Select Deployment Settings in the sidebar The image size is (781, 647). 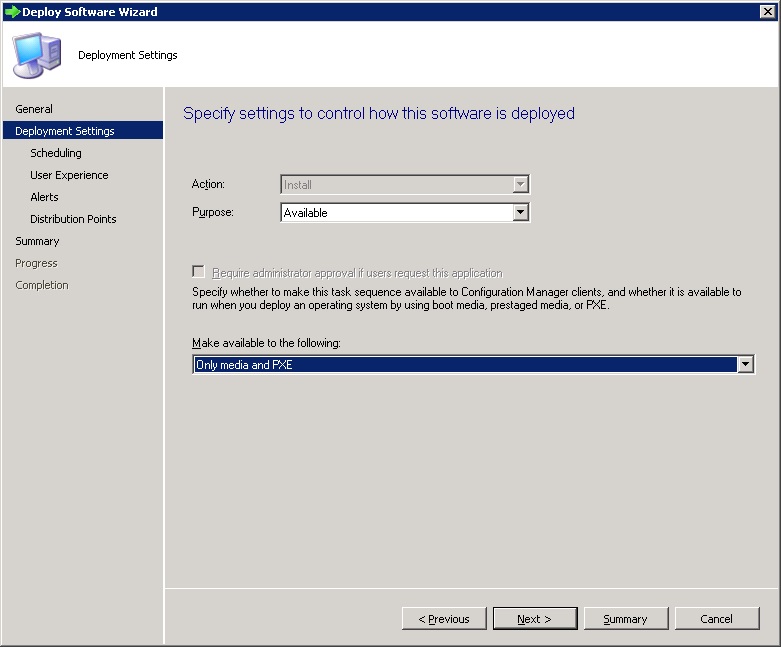pos(64,131)
